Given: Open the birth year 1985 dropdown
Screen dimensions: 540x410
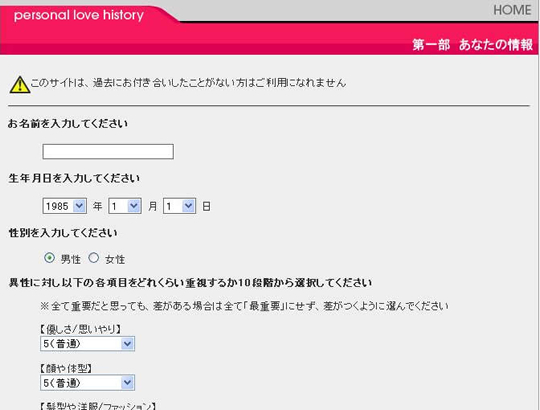Looking at the screenshot, I should [64, 206].
